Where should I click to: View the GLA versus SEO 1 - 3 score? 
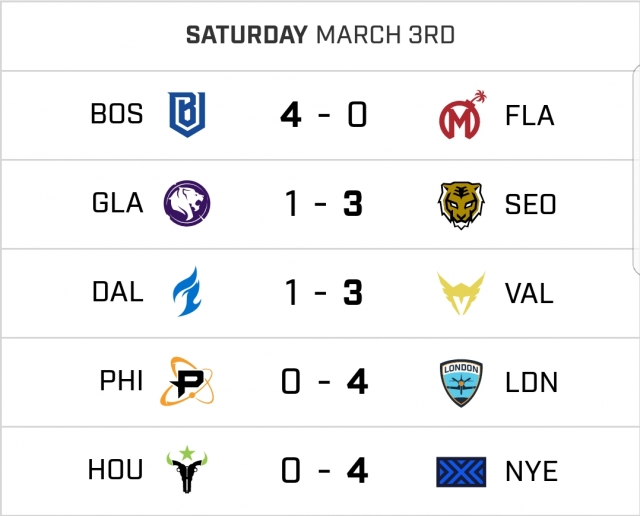(324, 204)
